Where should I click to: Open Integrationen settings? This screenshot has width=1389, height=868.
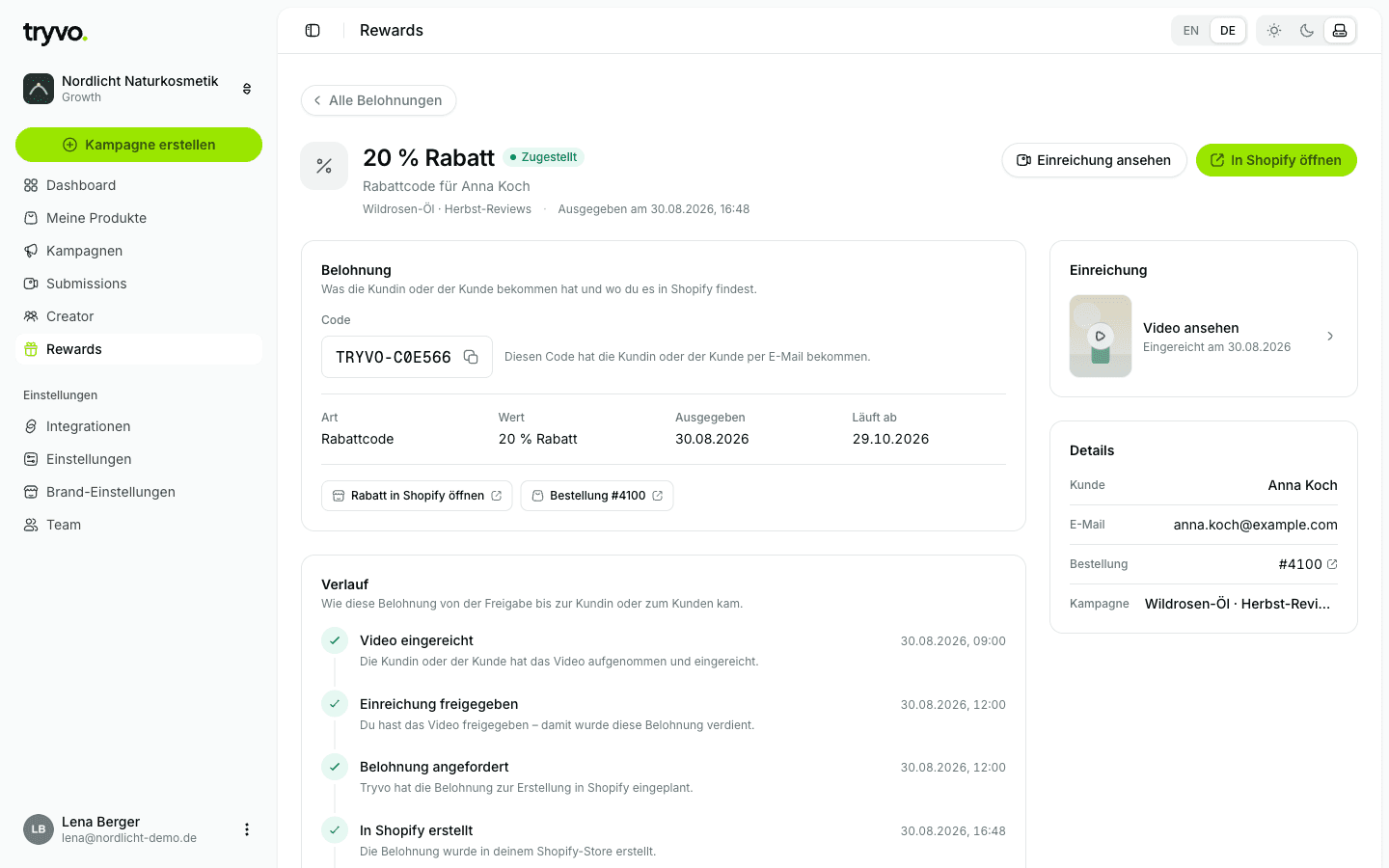tap(139, 426)
